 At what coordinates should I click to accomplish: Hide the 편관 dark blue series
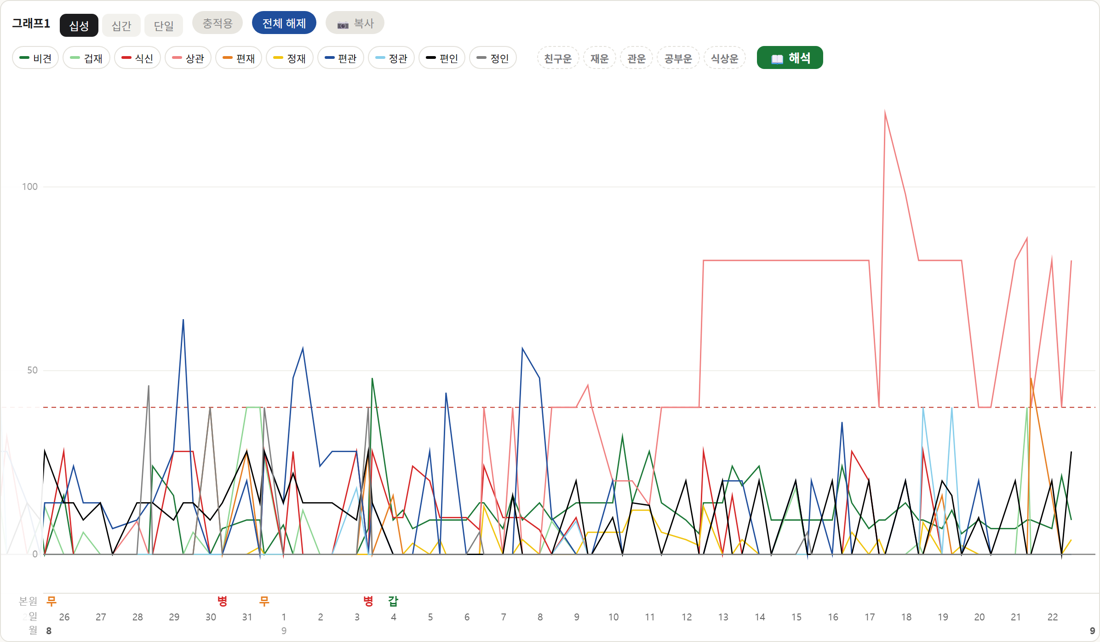(341, 58)
